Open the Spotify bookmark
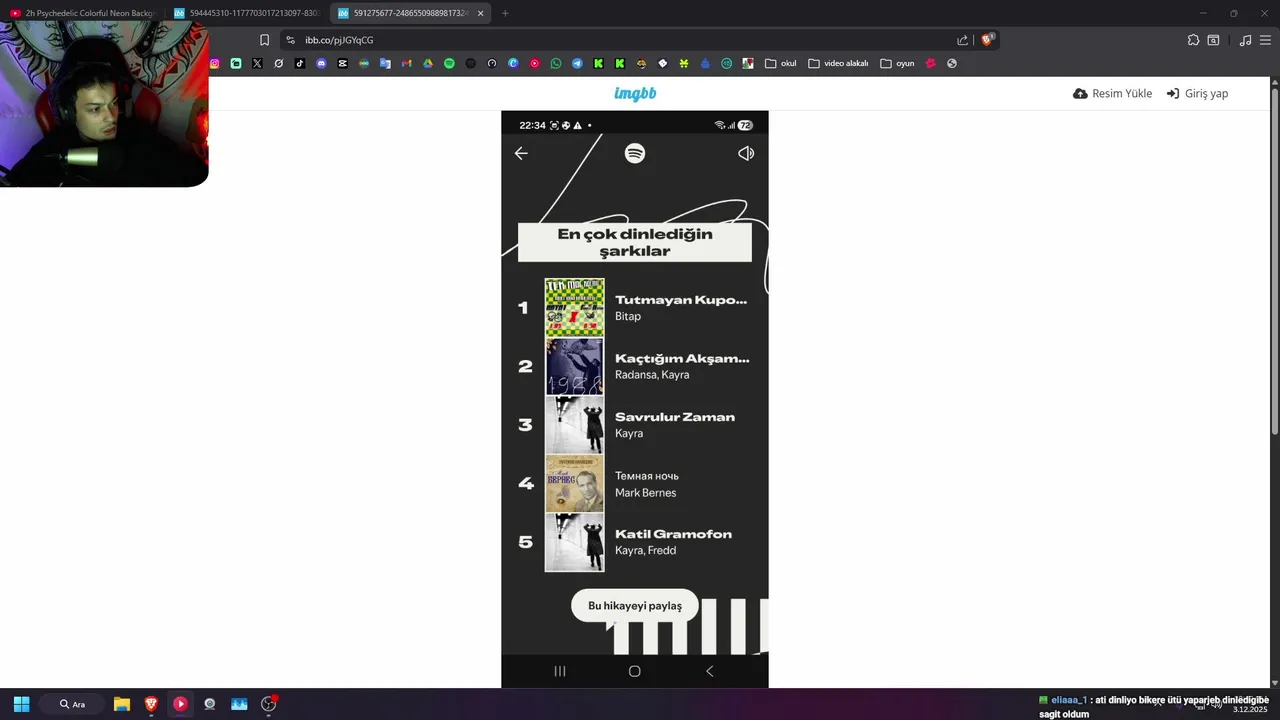1280x720 pixels. point(449,63)
